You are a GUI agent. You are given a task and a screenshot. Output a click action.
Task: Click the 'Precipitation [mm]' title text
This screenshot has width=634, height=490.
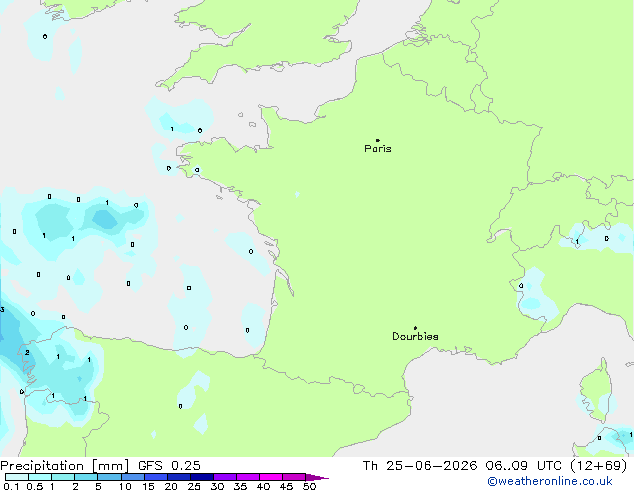[x=65, y=466]
